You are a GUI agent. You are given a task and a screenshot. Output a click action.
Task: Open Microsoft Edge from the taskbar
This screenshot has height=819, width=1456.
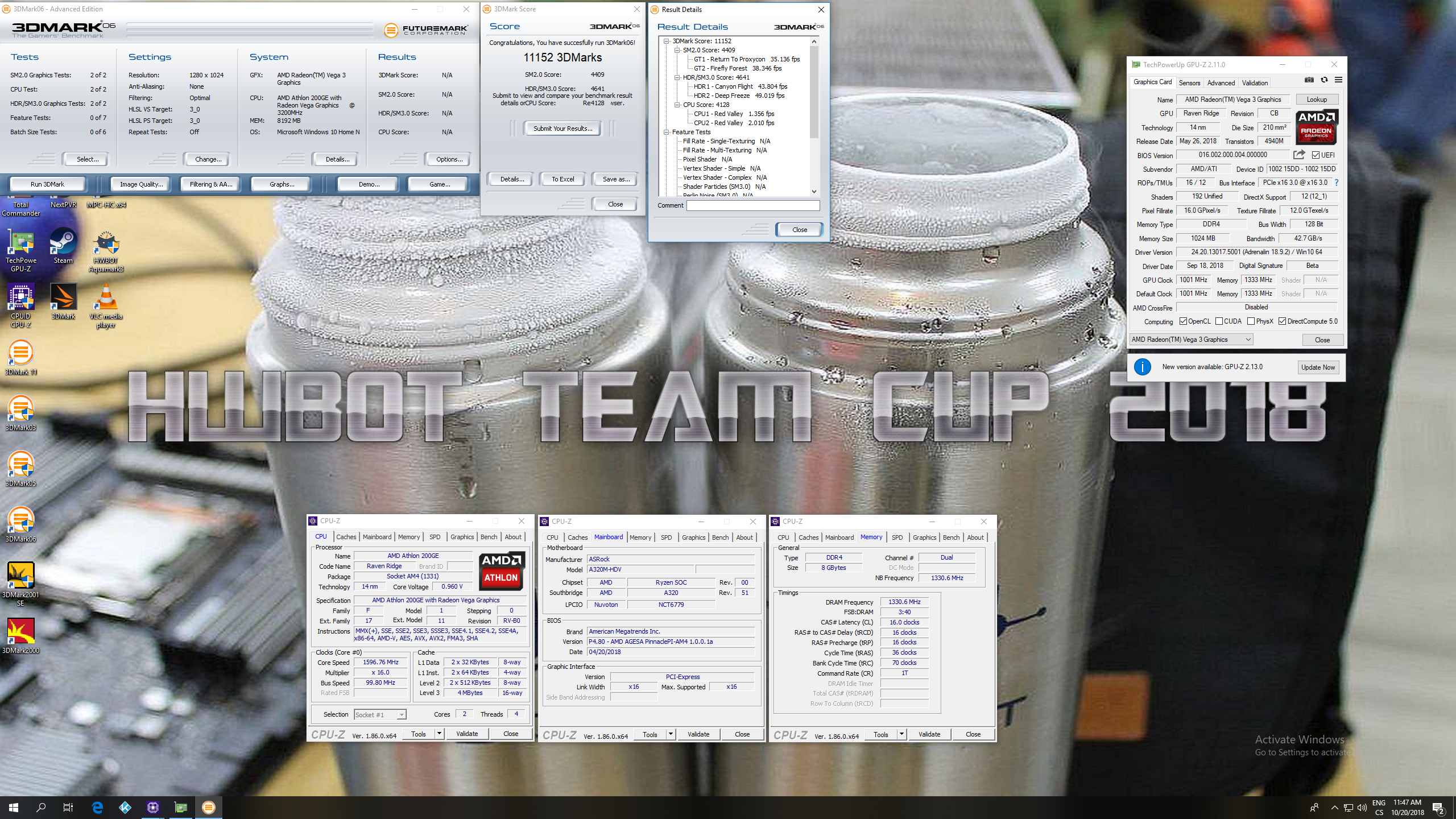coord(97,807)
